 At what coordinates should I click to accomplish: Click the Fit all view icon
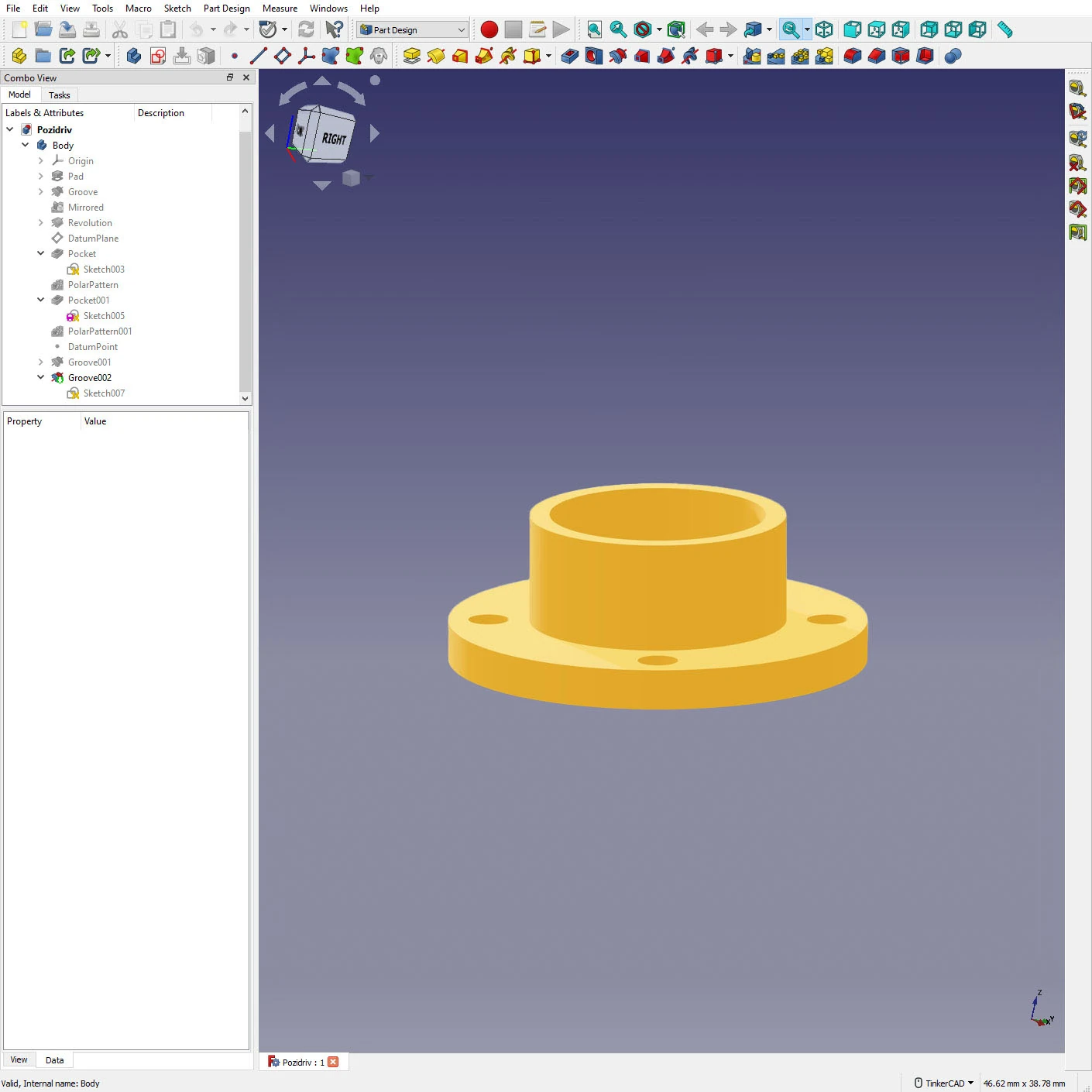pyautogui.click(x=594, y=30)
